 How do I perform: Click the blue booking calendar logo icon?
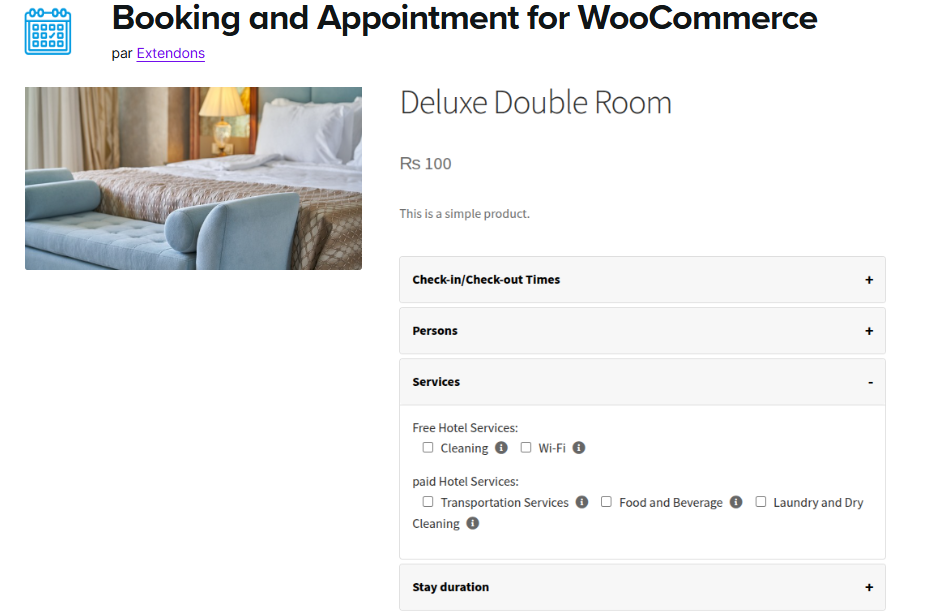coord(48,31)
